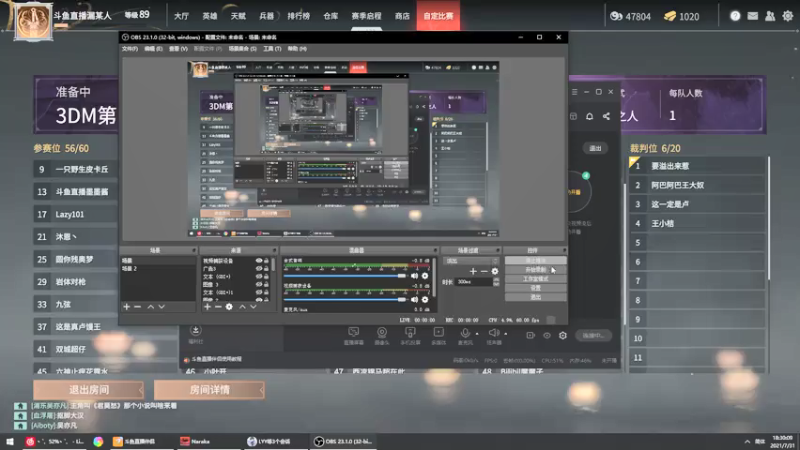
Task: Toggle visibility of the second source row
Action: [259, 268]
